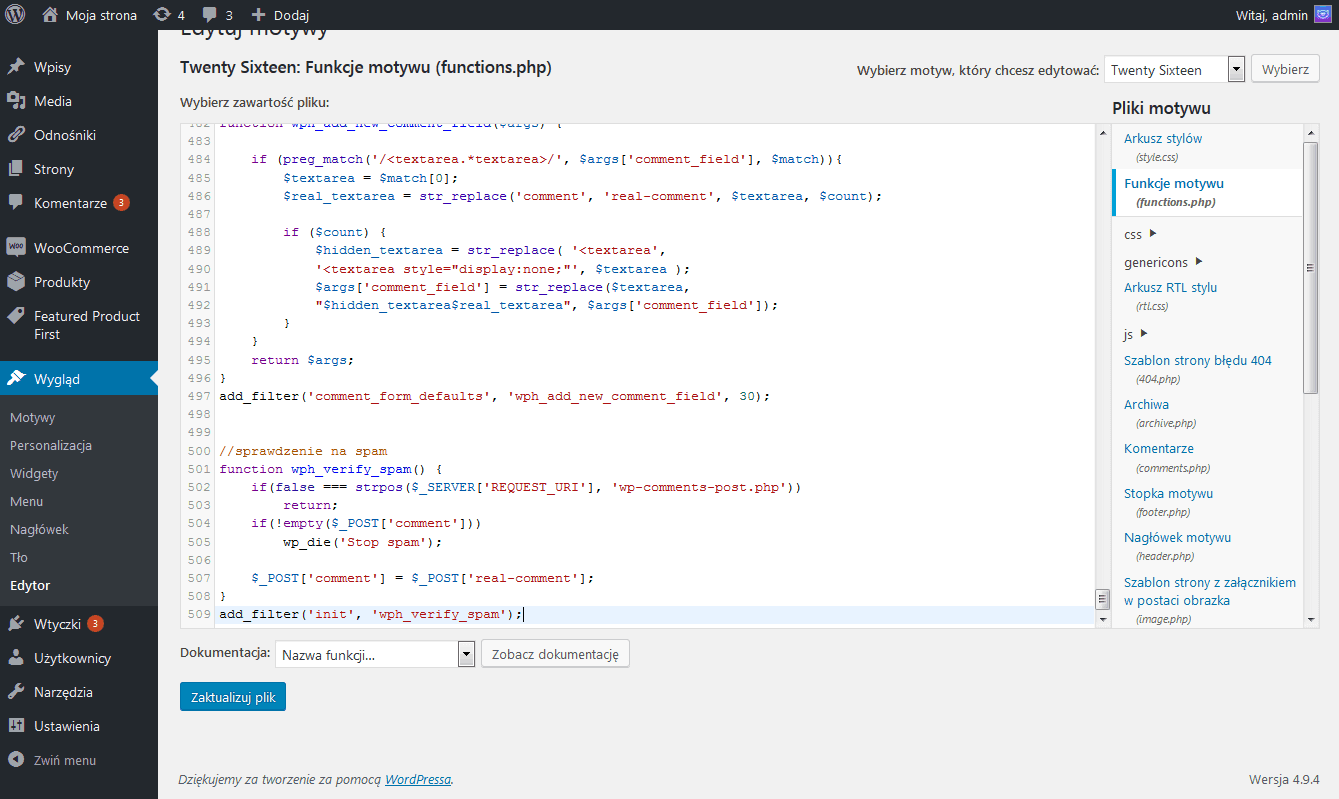Expand the css folder
Screen dimensions: 1339x799
[x=1153, y=234]
